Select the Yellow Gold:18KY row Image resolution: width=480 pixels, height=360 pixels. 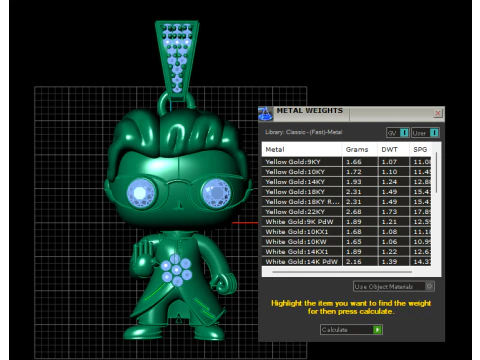tap(346, 192)
